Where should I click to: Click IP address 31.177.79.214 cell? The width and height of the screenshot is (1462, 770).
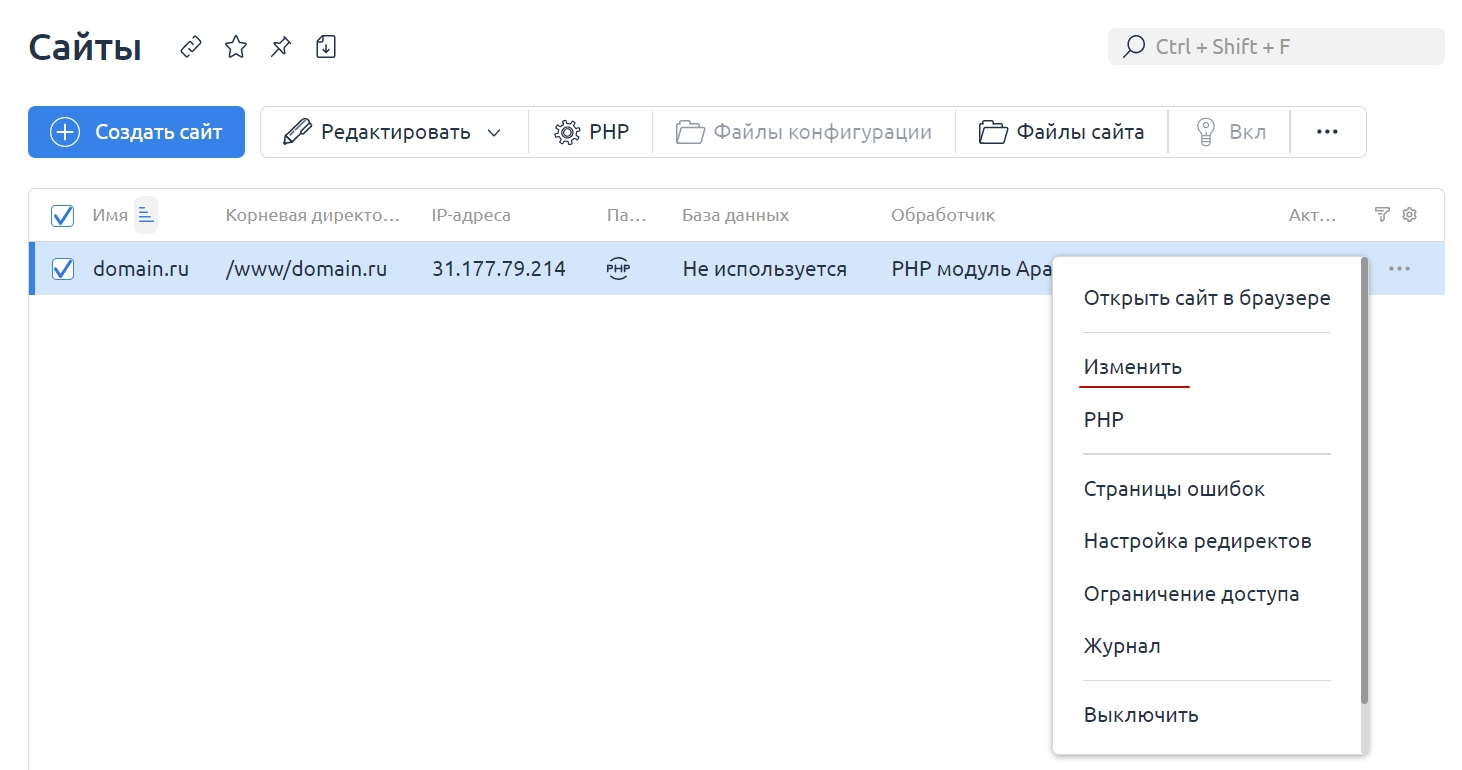499,269
